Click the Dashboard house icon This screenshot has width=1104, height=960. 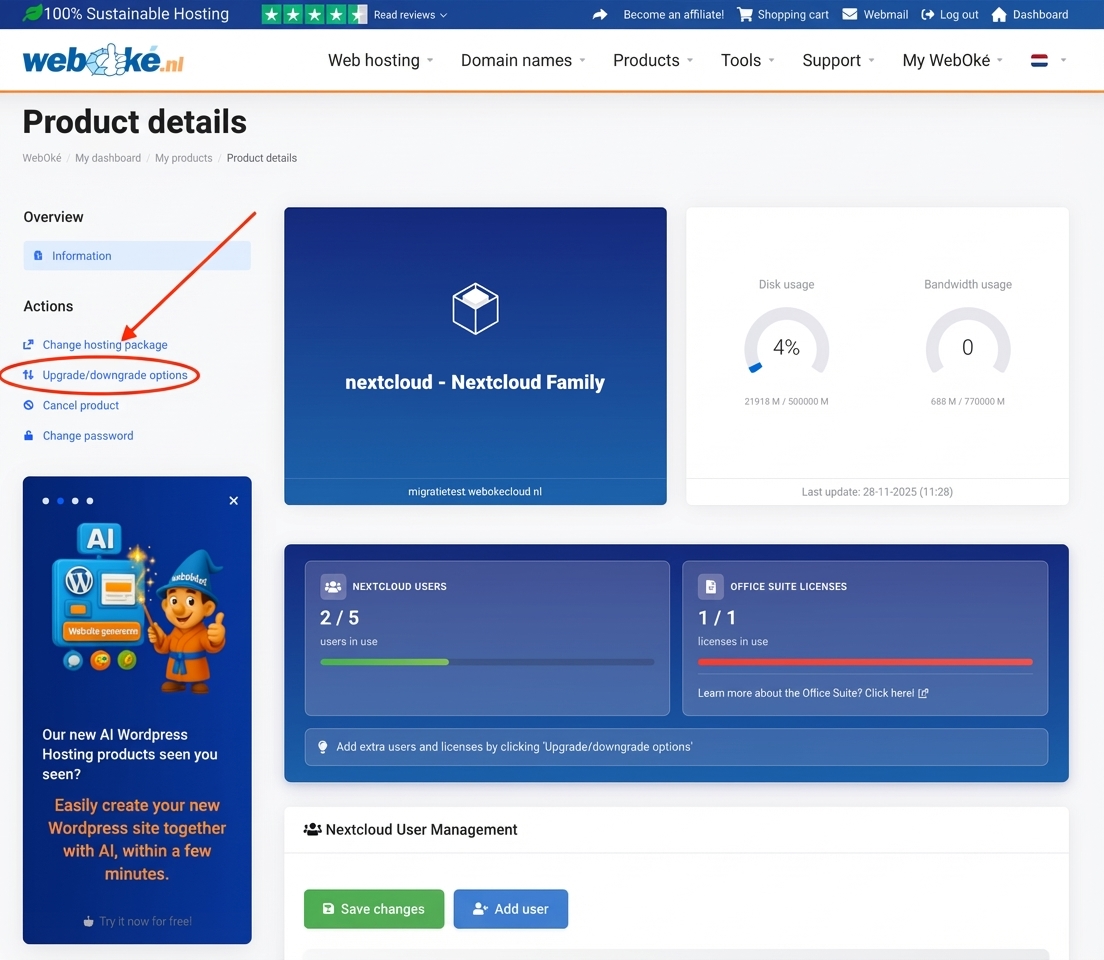[x=998, y=14]
